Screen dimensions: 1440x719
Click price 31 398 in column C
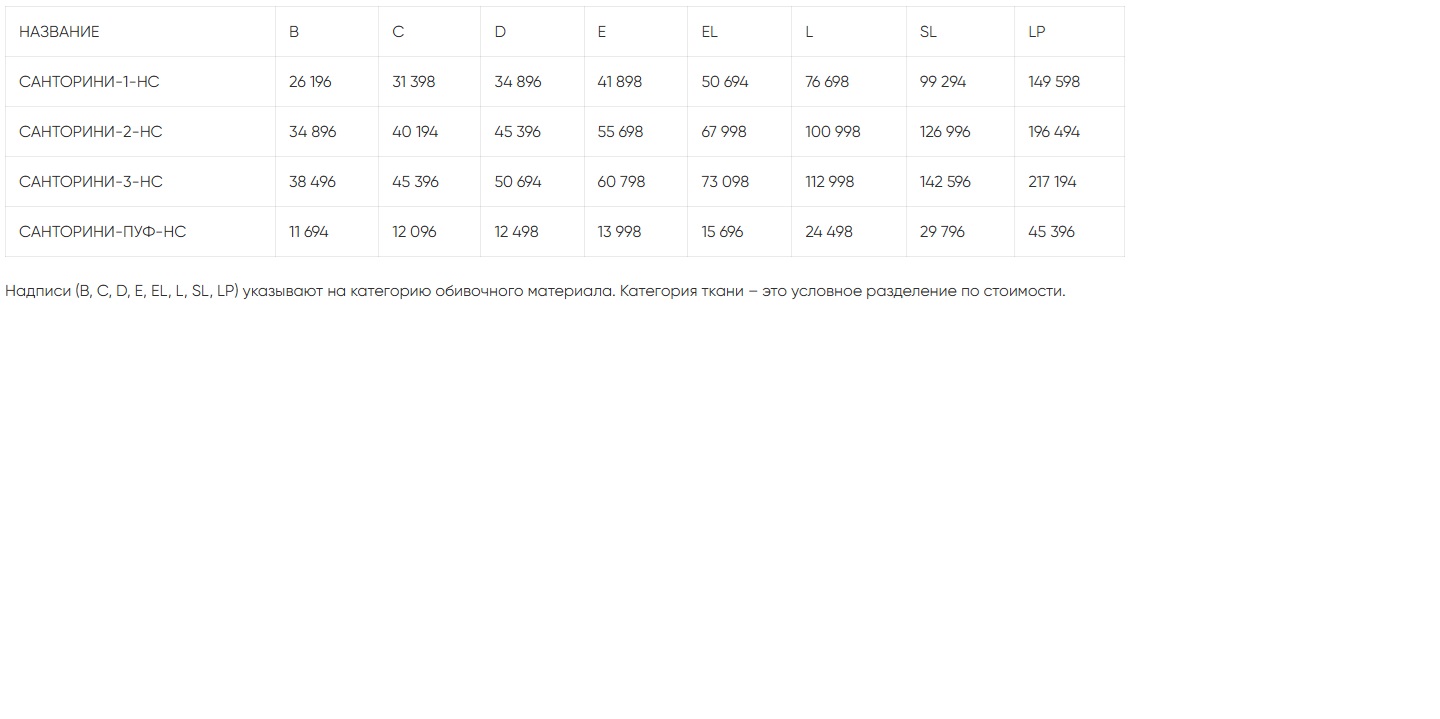click(414, 82)
